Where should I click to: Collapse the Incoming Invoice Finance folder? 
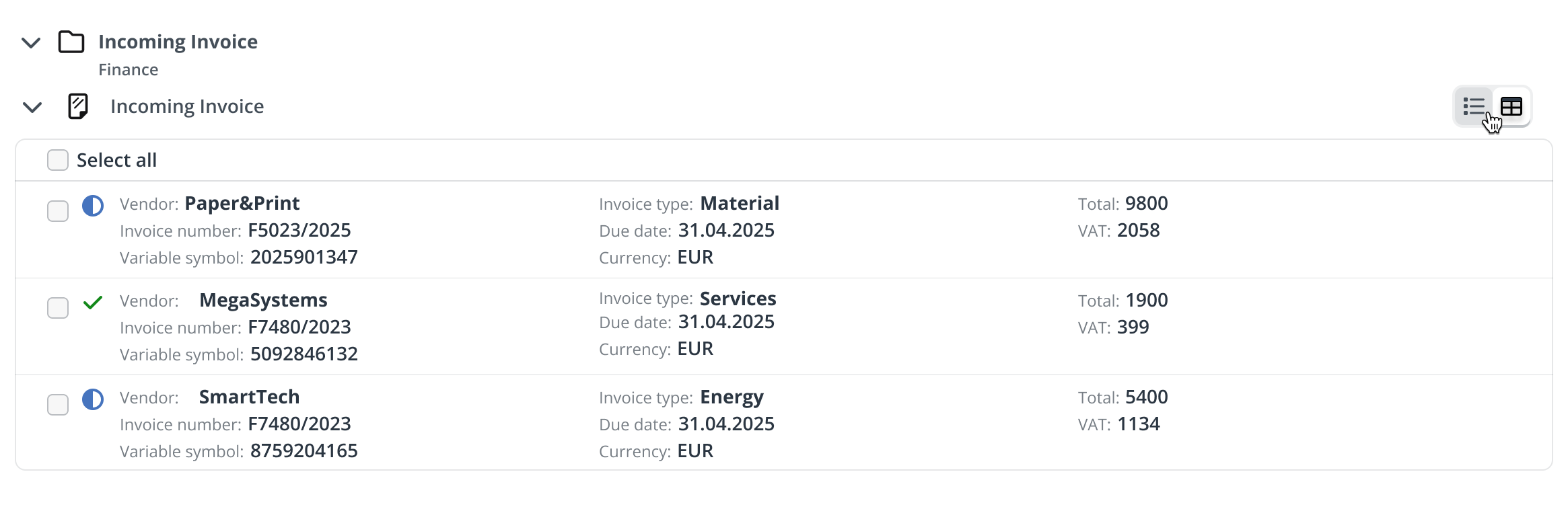tap(31, 43)
